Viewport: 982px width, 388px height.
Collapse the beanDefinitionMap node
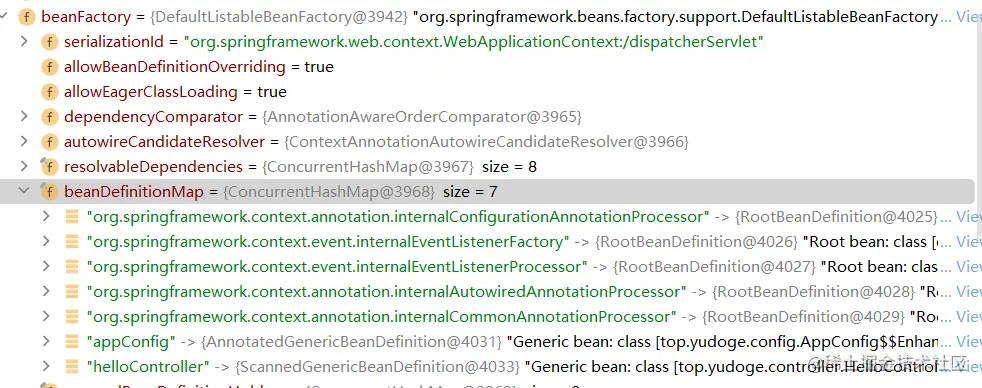(x=24, y=191)
